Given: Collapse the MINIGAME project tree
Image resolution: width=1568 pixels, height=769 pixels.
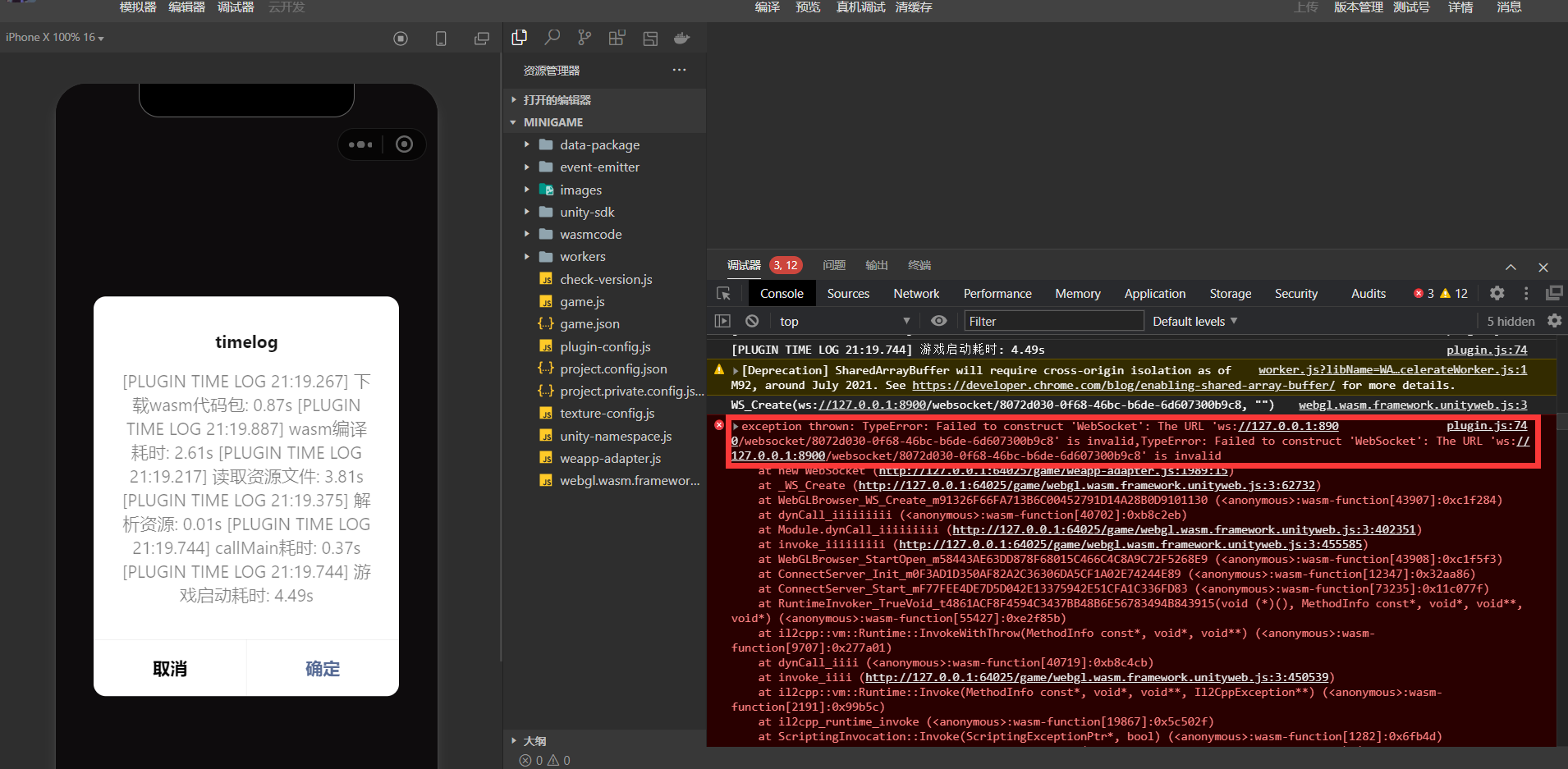Looking at the screenshot, I should click(513, 122).
